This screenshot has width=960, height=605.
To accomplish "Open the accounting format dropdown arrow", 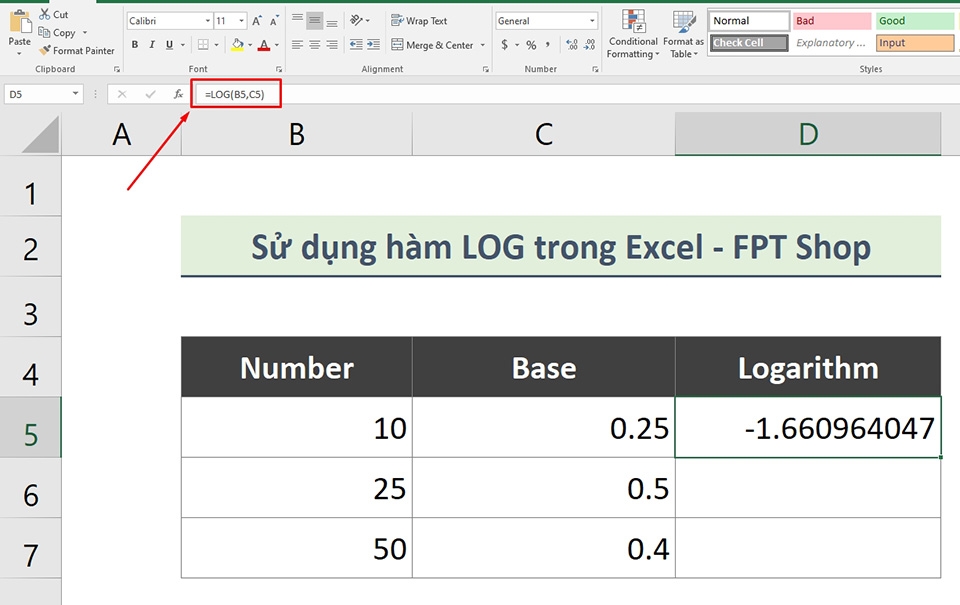I will click(517, 45).
